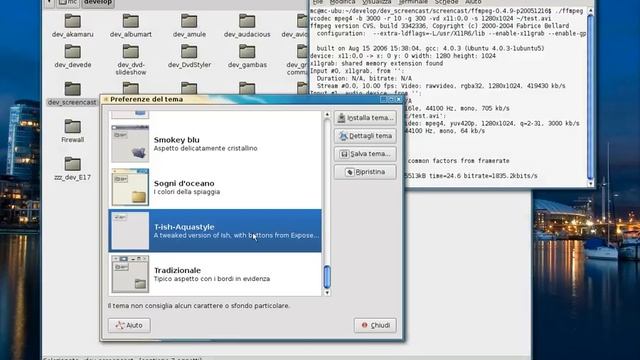Open Dettagli tema
Image resolution: width=640 pixels, height=360 pixels.
[365, 136]
